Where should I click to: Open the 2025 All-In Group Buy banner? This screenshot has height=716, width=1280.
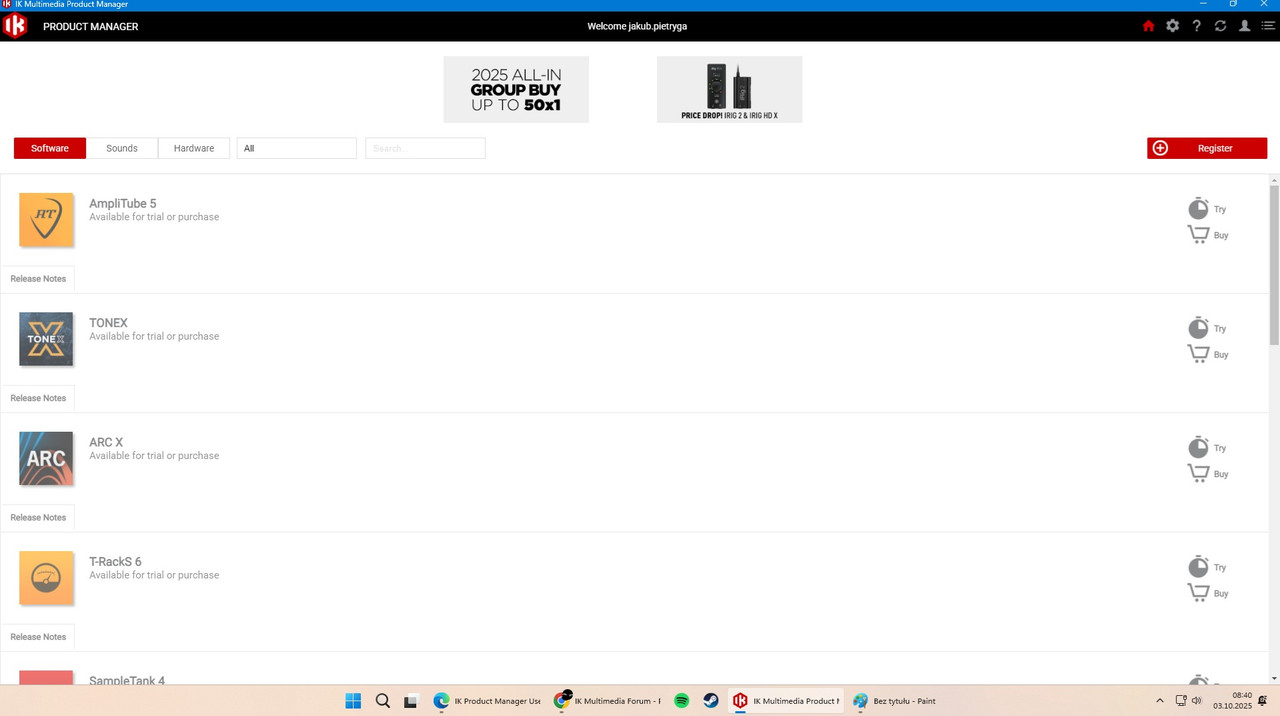[x=516, y=89]
